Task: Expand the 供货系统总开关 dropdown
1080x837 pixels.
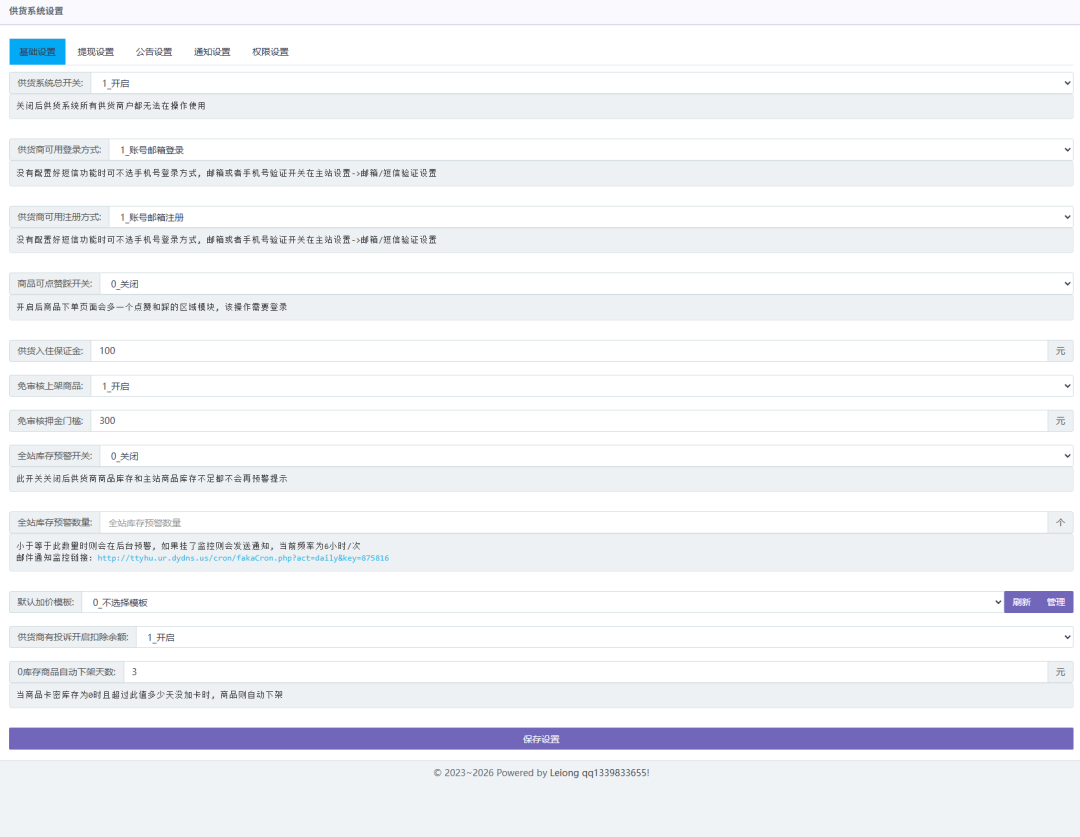Action: click(581, 83)
